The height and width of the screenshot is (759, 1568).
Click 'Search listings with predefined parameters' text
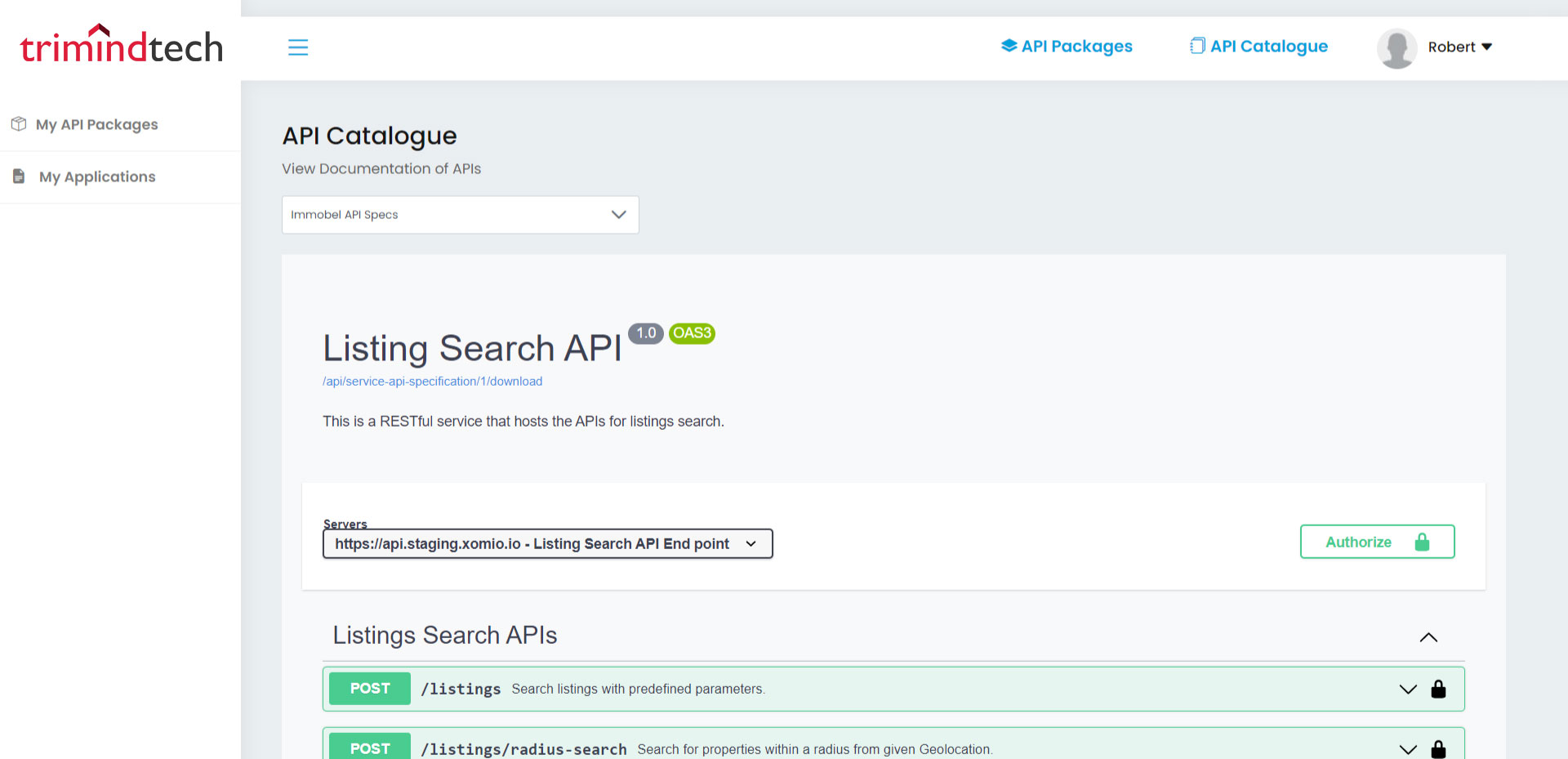click(638, 689)
